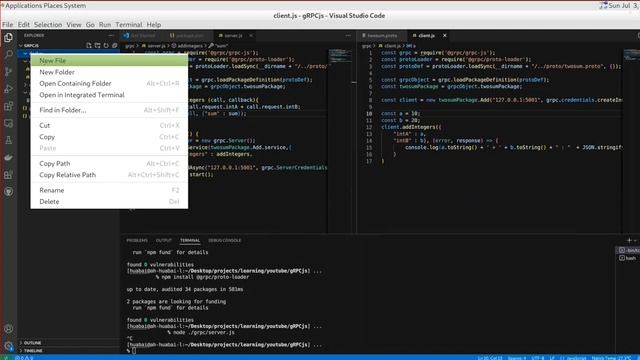Screen dimensions: 640x360
Task: Choose Open Containing Folder
Action: pos(109,83)
